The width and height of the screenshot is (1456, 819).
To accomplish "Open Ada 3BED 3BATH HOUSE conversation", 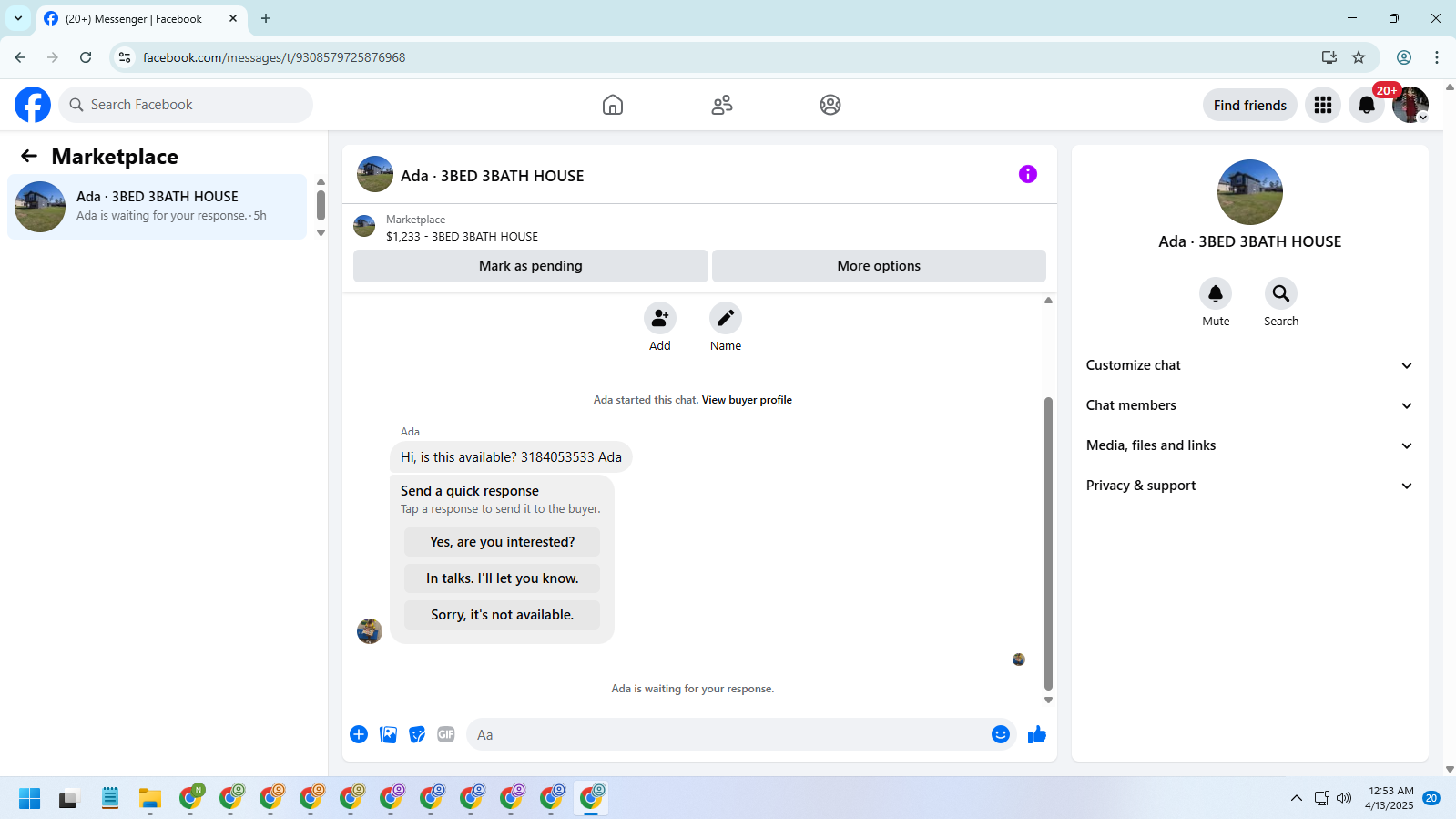I will point(158,207).
